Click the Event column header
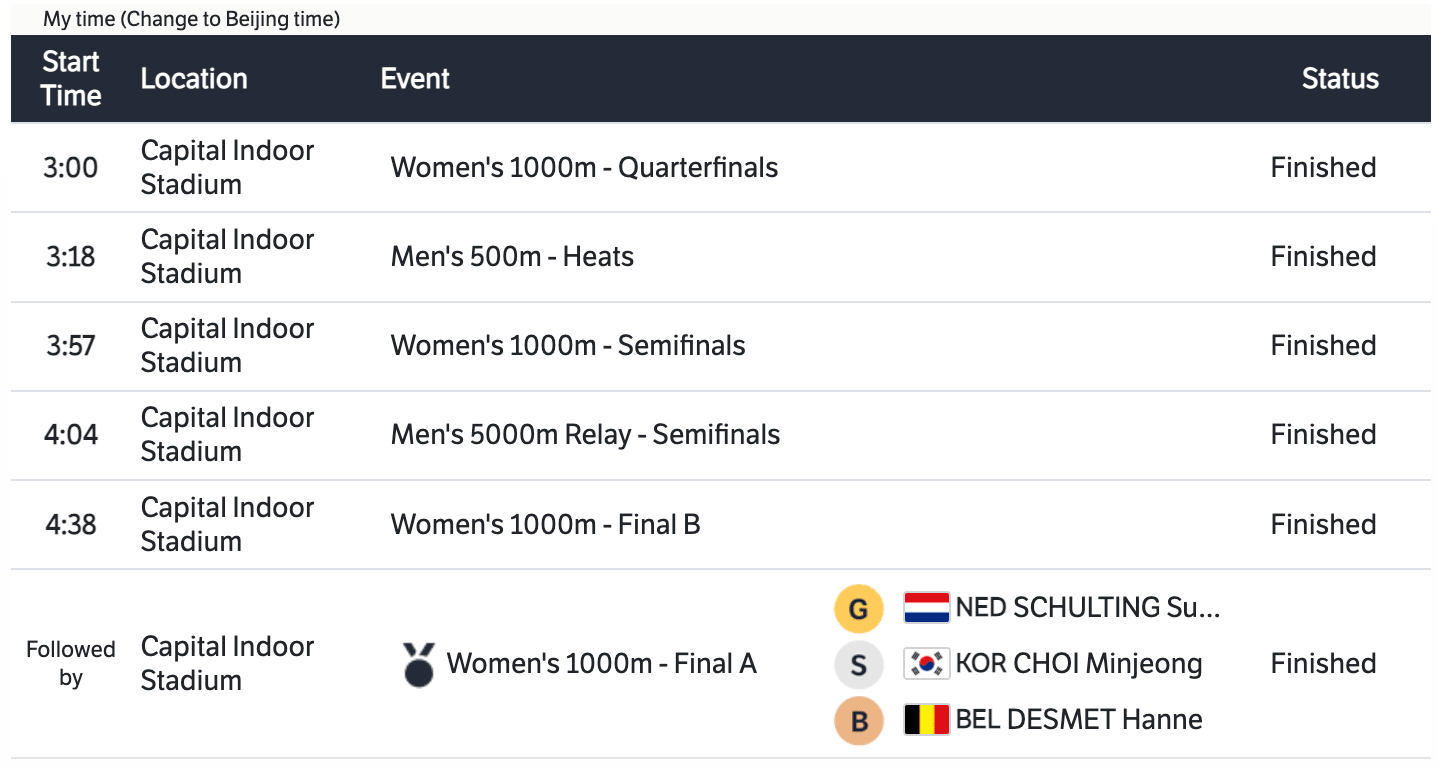Screen dimensions: 1438x767 pyautogui.click(x=415, y=79)
